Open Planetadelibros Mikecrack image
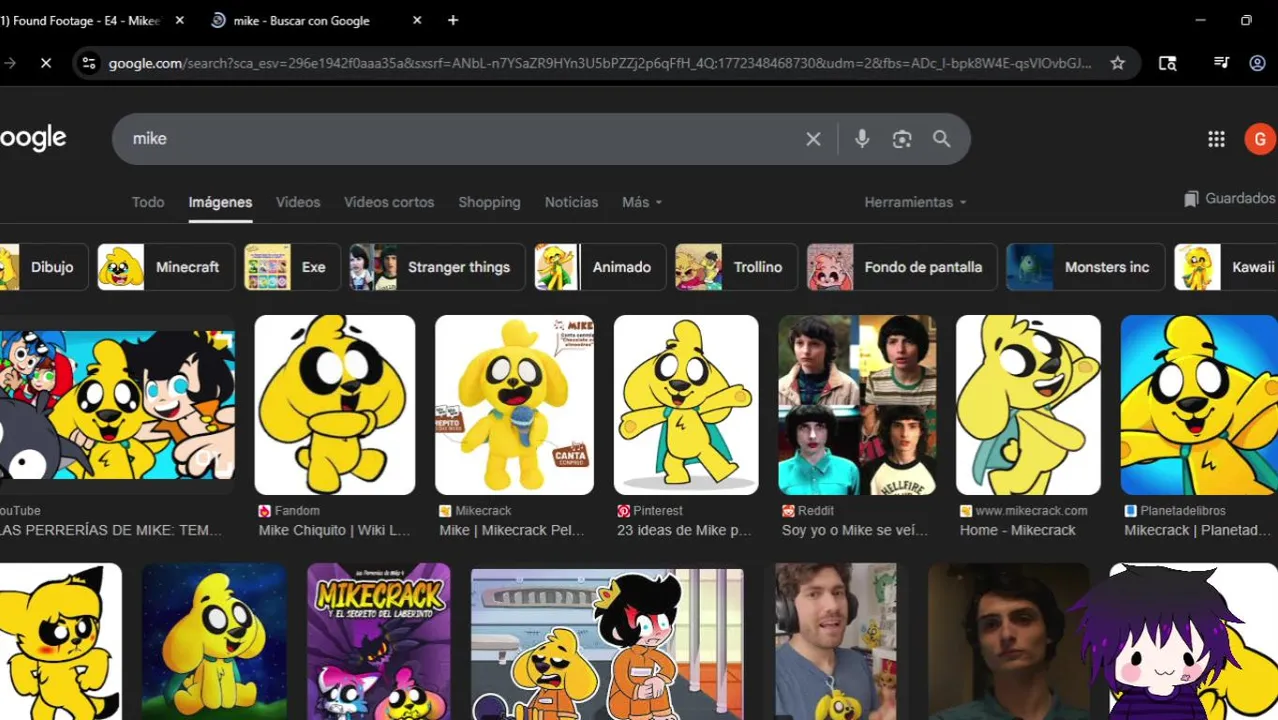 point(1199,405)
